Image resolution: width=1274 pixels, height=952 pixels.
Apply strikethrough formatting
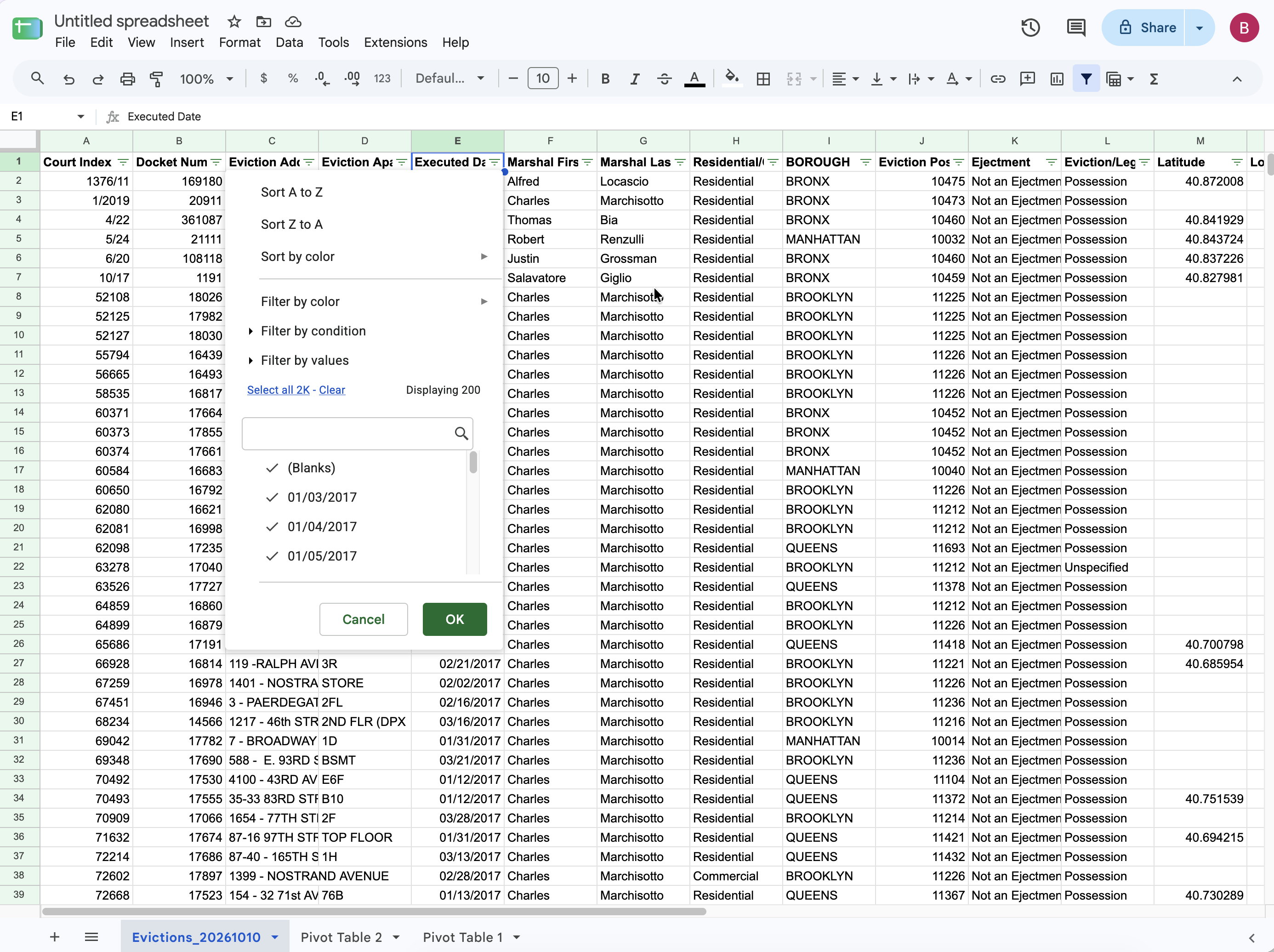tap(664, 79)
